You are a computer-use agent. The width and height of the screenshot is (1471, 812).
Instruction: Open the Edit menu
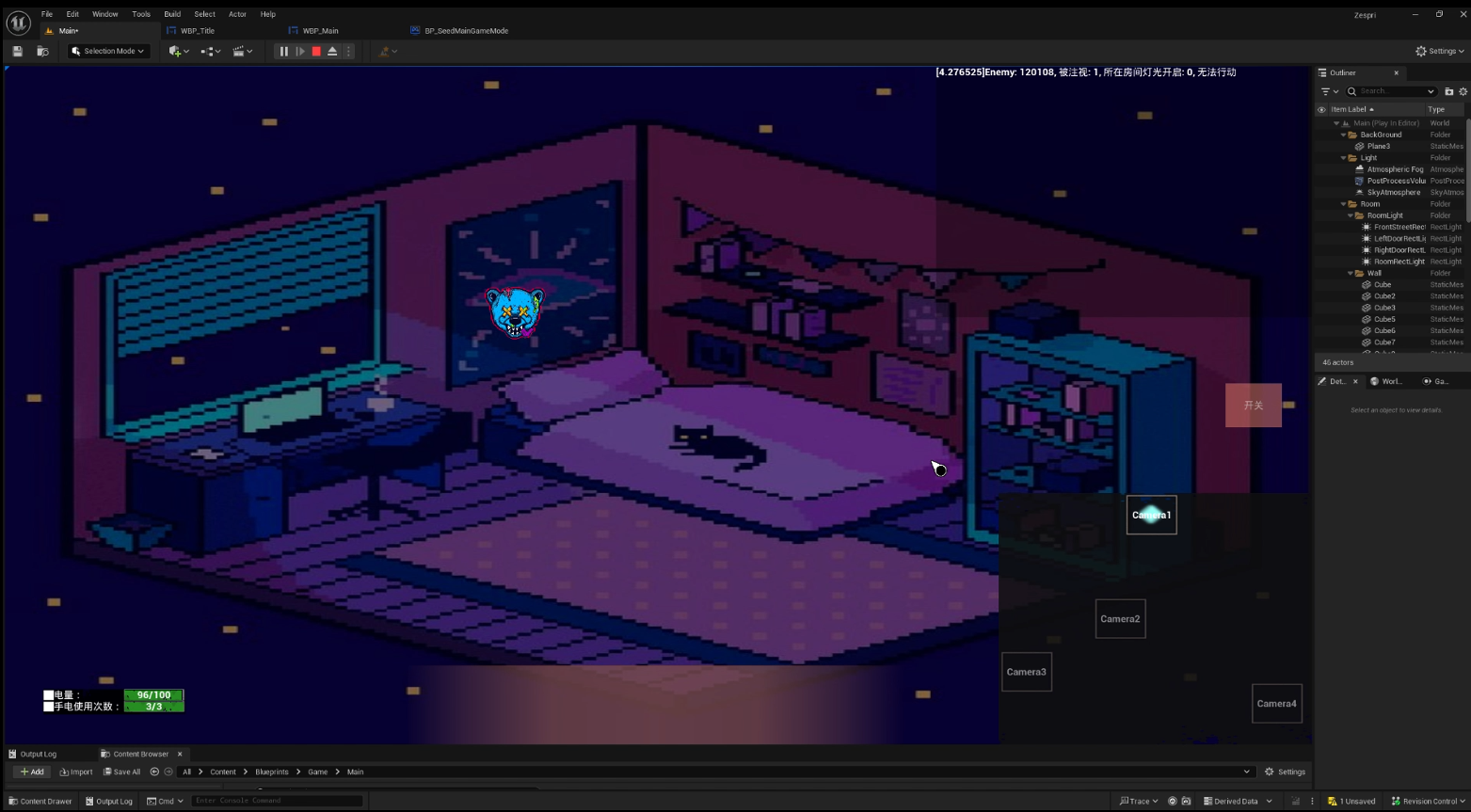point(72,14)
